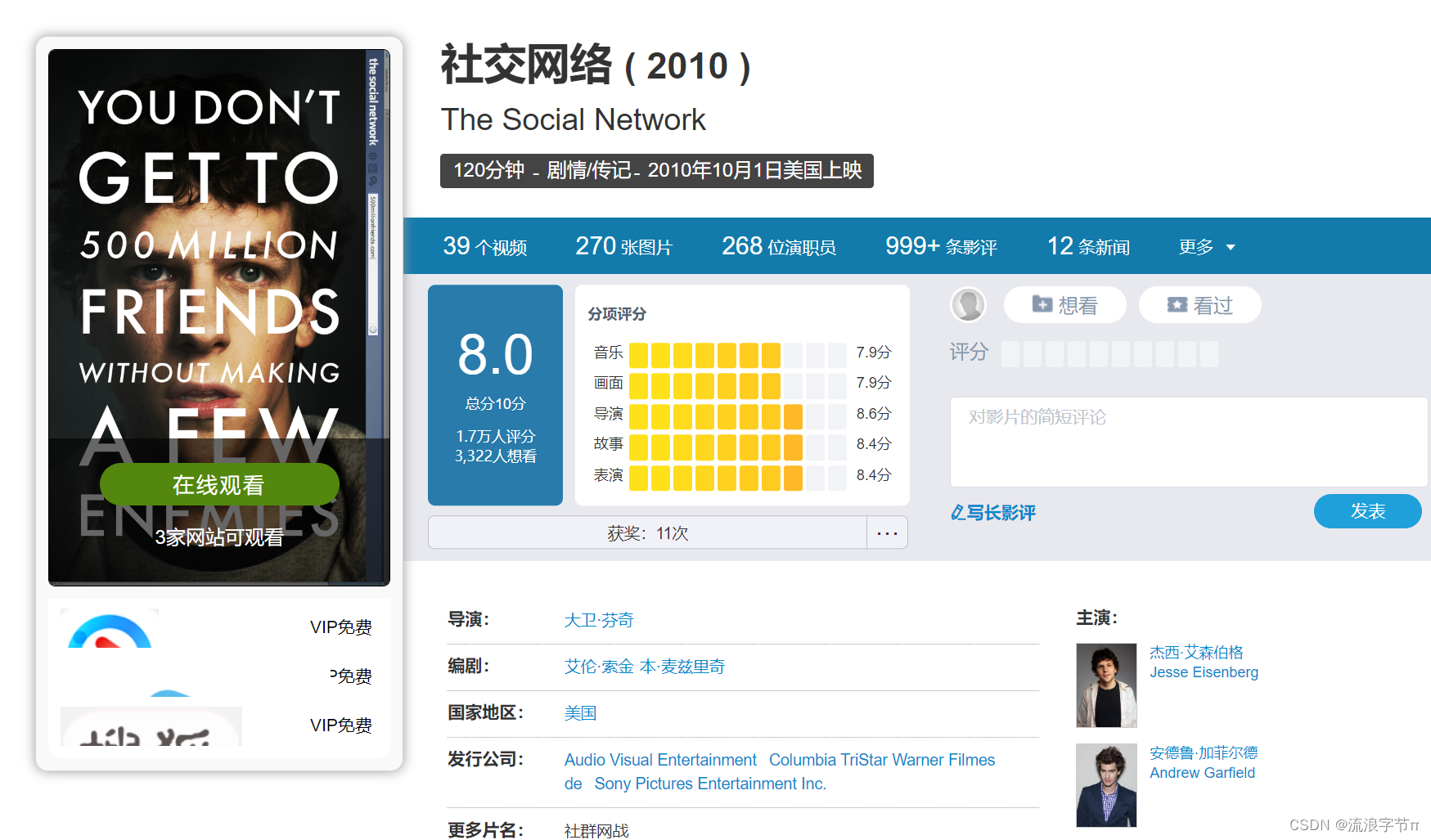This screenshot has height=840, width=1431.
Task: Click the movie poster image
Action: [219, 317]
